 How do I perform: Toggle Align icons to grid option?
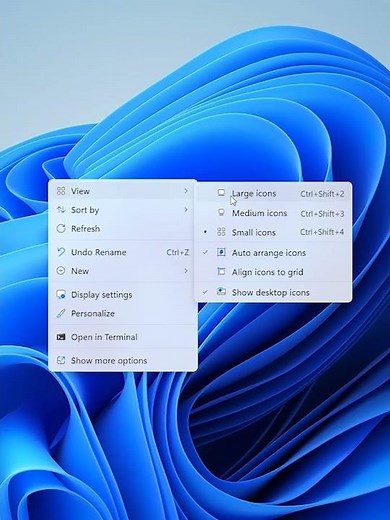pos(273,272)
